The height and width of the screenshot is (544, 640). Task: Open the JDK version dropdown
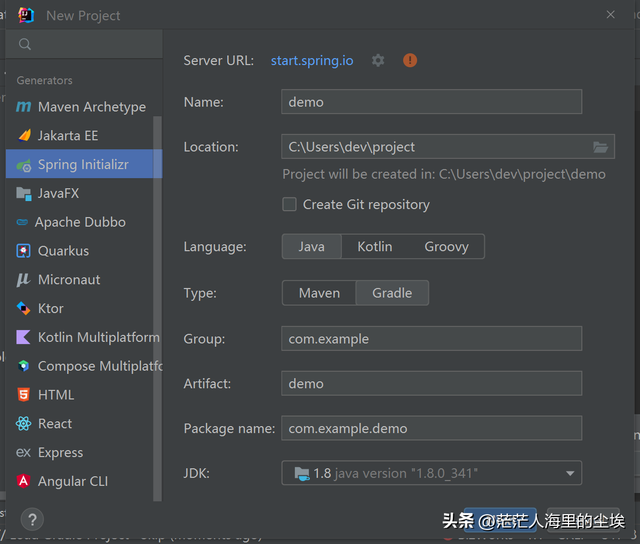coord(431,473)
